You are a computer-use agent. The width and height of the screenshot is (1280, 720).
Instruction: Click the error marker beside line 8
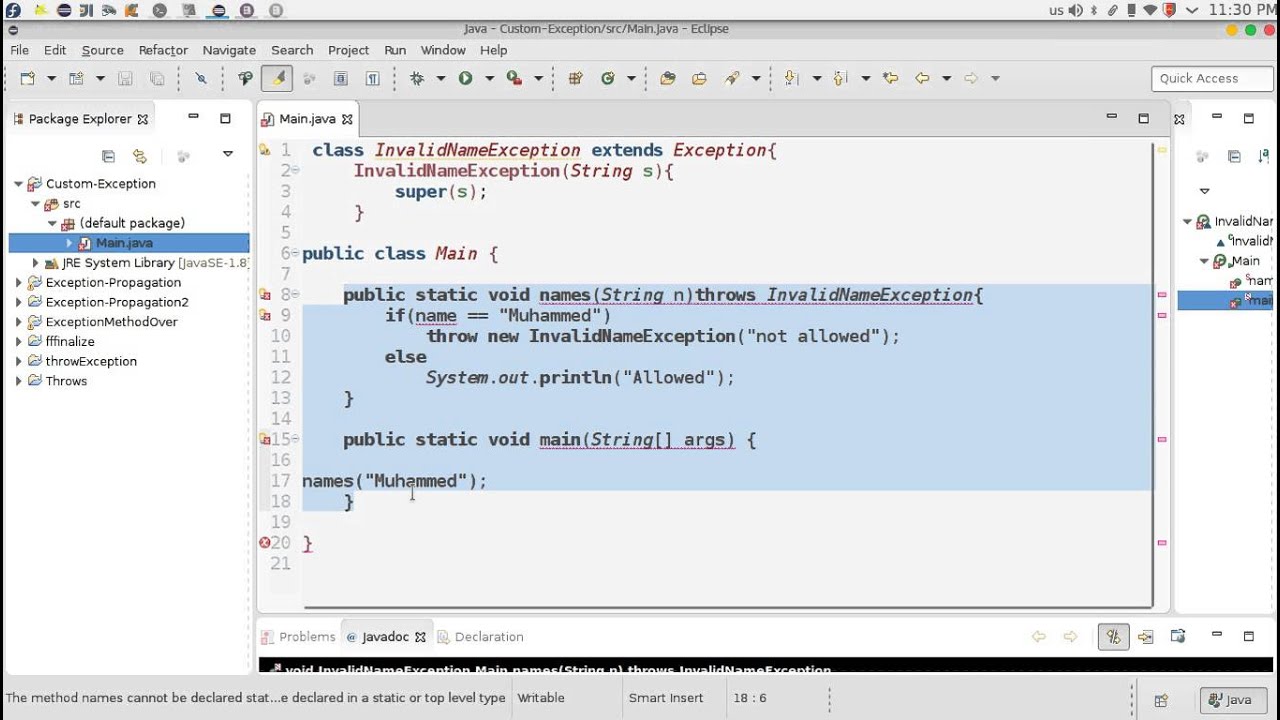265,295
